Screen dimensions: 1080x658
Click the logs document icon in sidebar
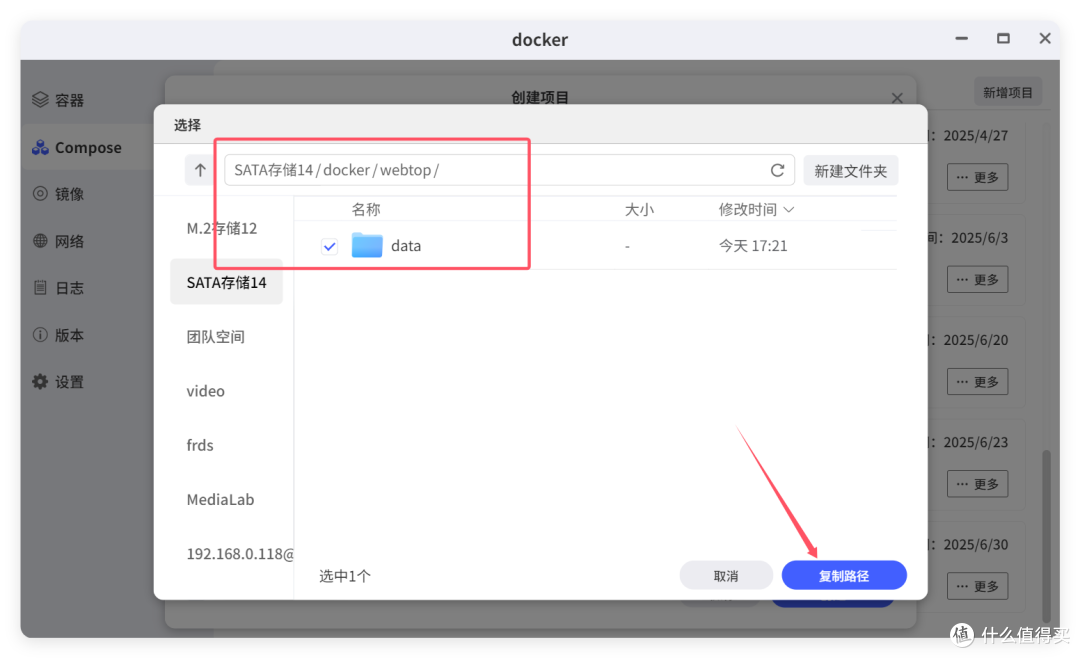[41, 287]
